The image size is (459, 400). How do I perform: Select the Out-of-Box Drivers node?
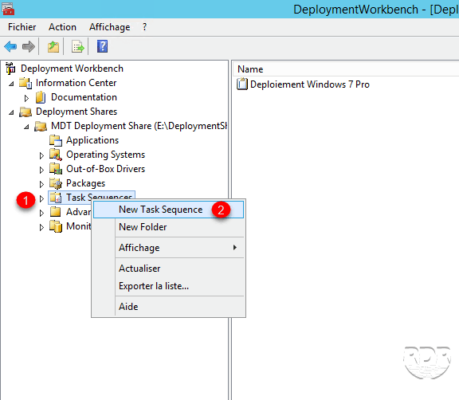click(x=105, y=169)
